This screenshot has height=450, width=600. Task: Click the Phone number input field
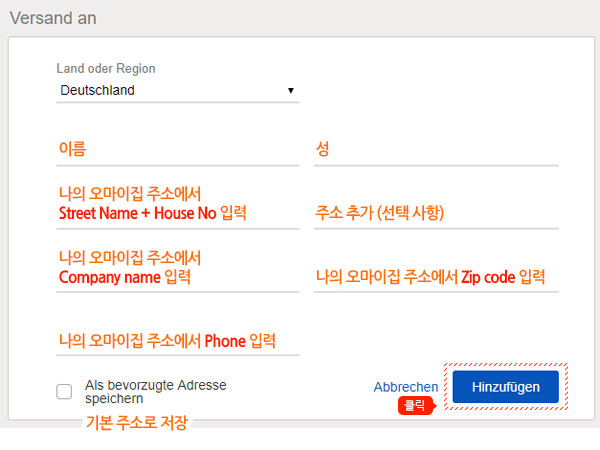178,340
